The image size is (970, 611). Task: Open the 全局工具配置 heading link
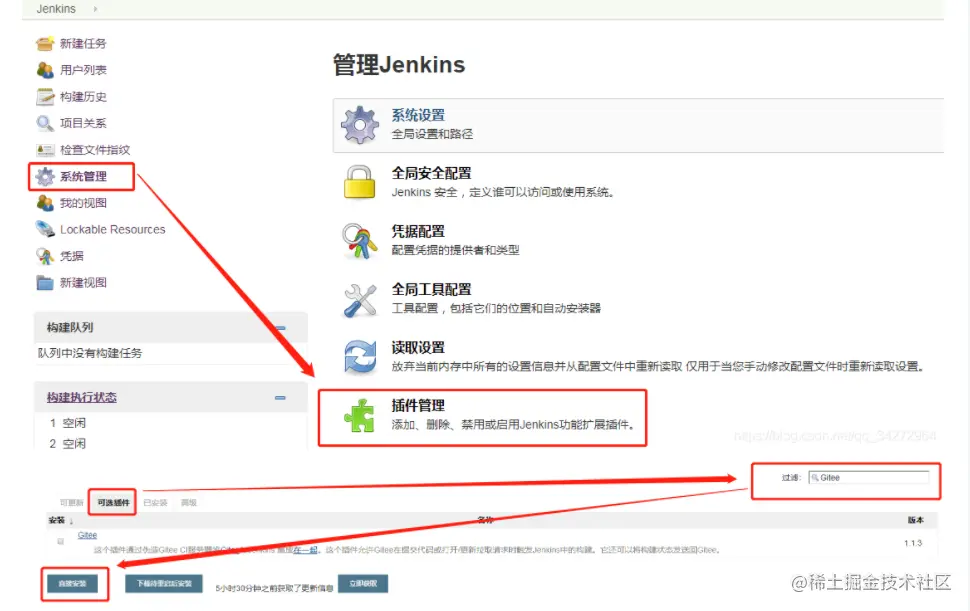click(431, 289)
